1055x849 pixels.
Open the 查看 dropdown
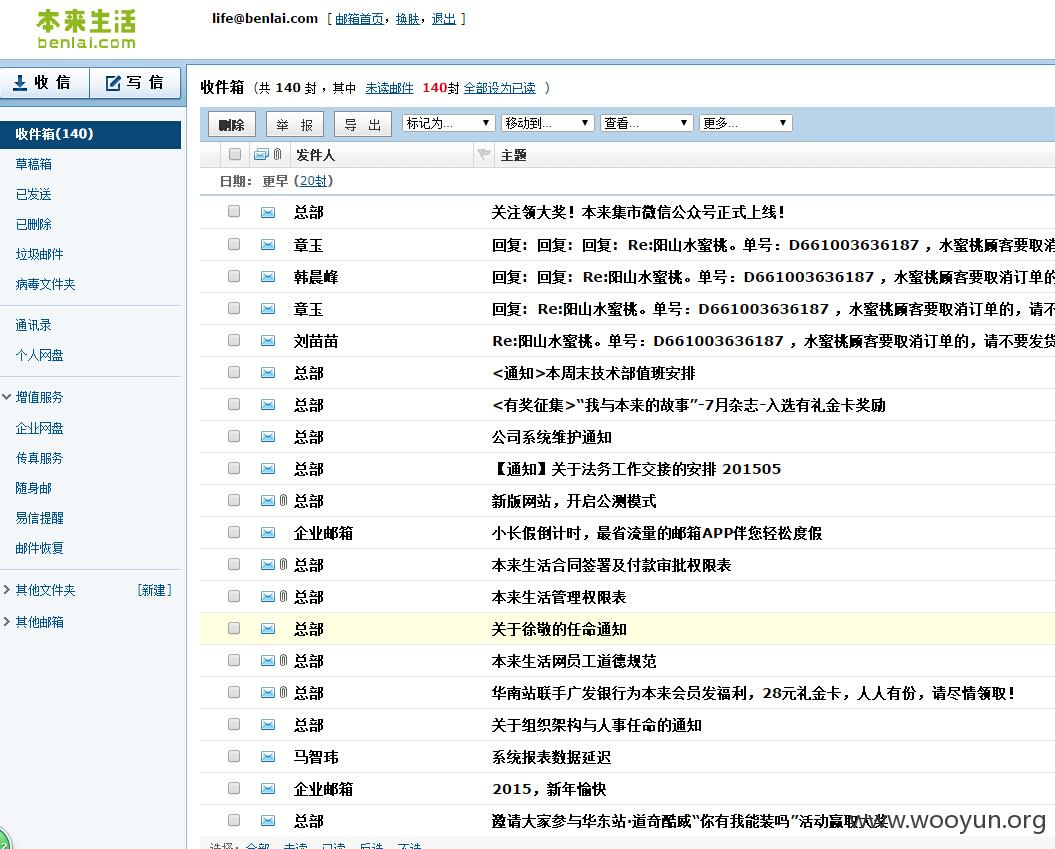point(646,123)
